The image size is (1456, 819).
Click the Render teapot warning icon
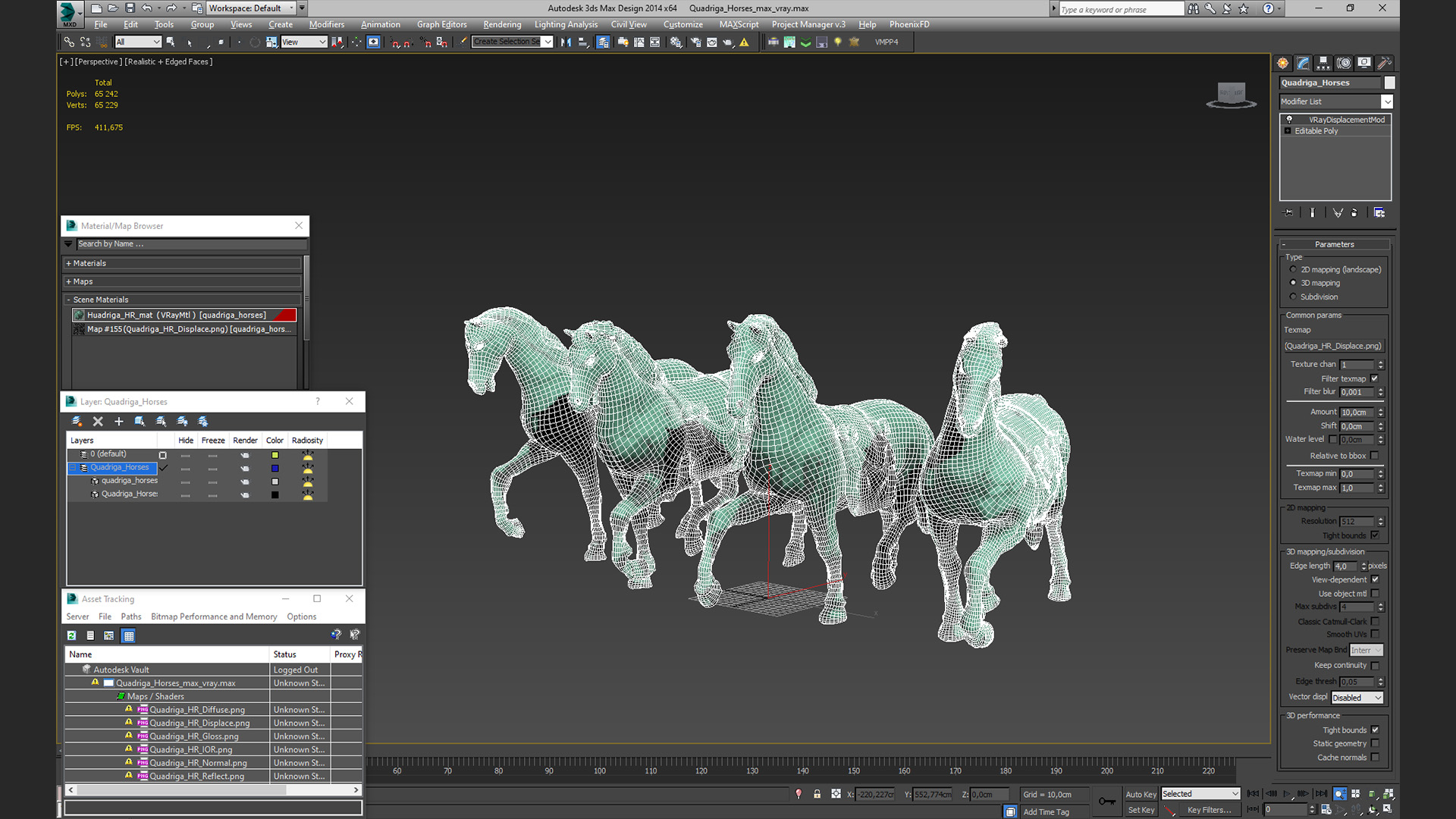(744, 42)
